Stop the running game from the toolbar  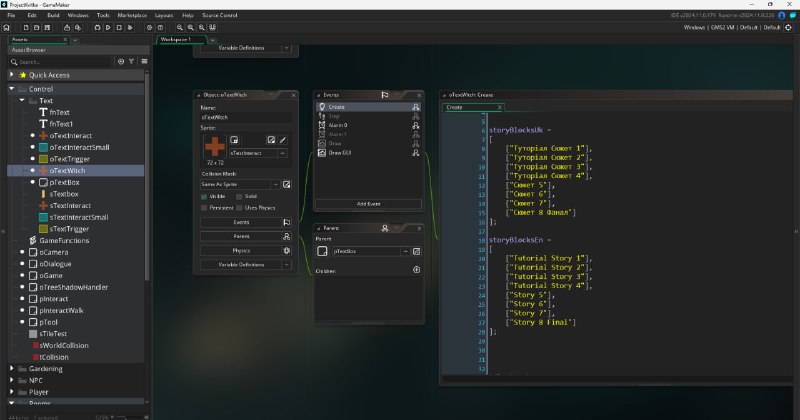[119, 28]
